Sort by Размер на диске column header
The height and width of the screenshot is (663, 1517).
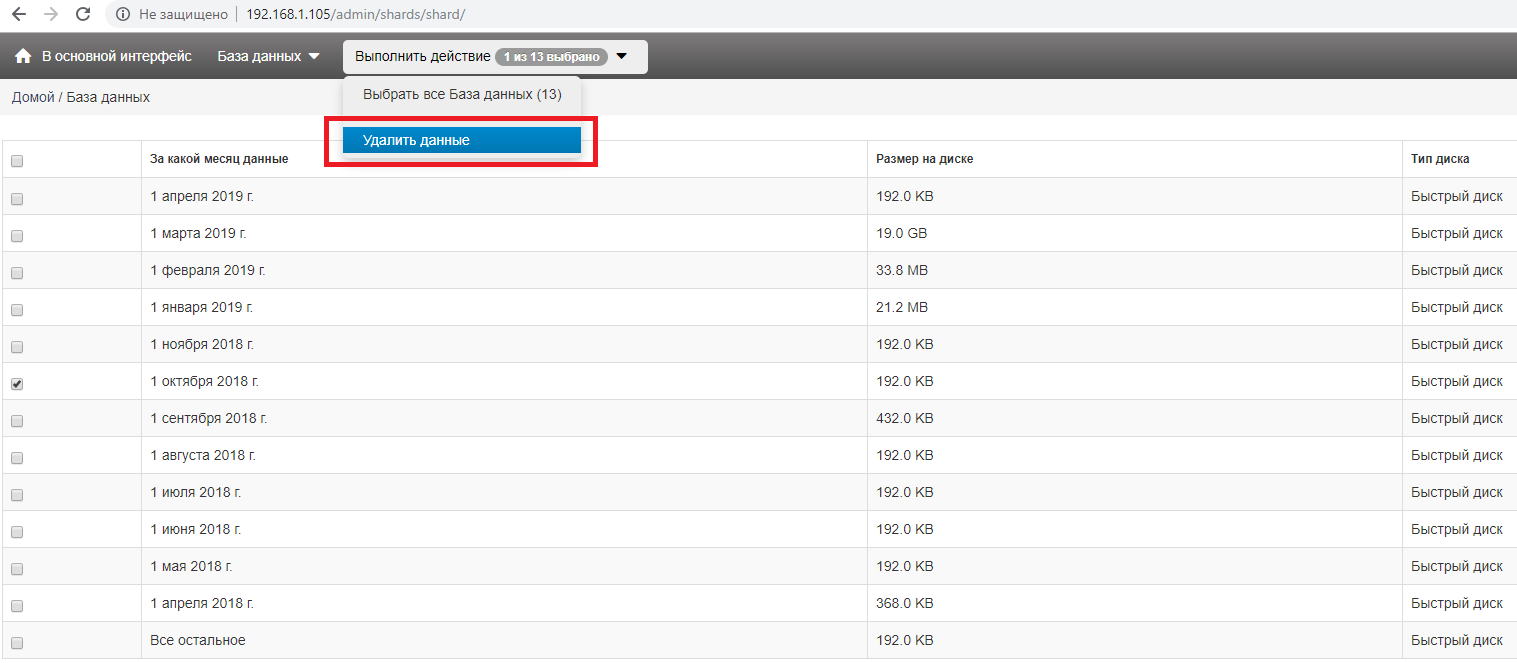[x=924, y=159]
